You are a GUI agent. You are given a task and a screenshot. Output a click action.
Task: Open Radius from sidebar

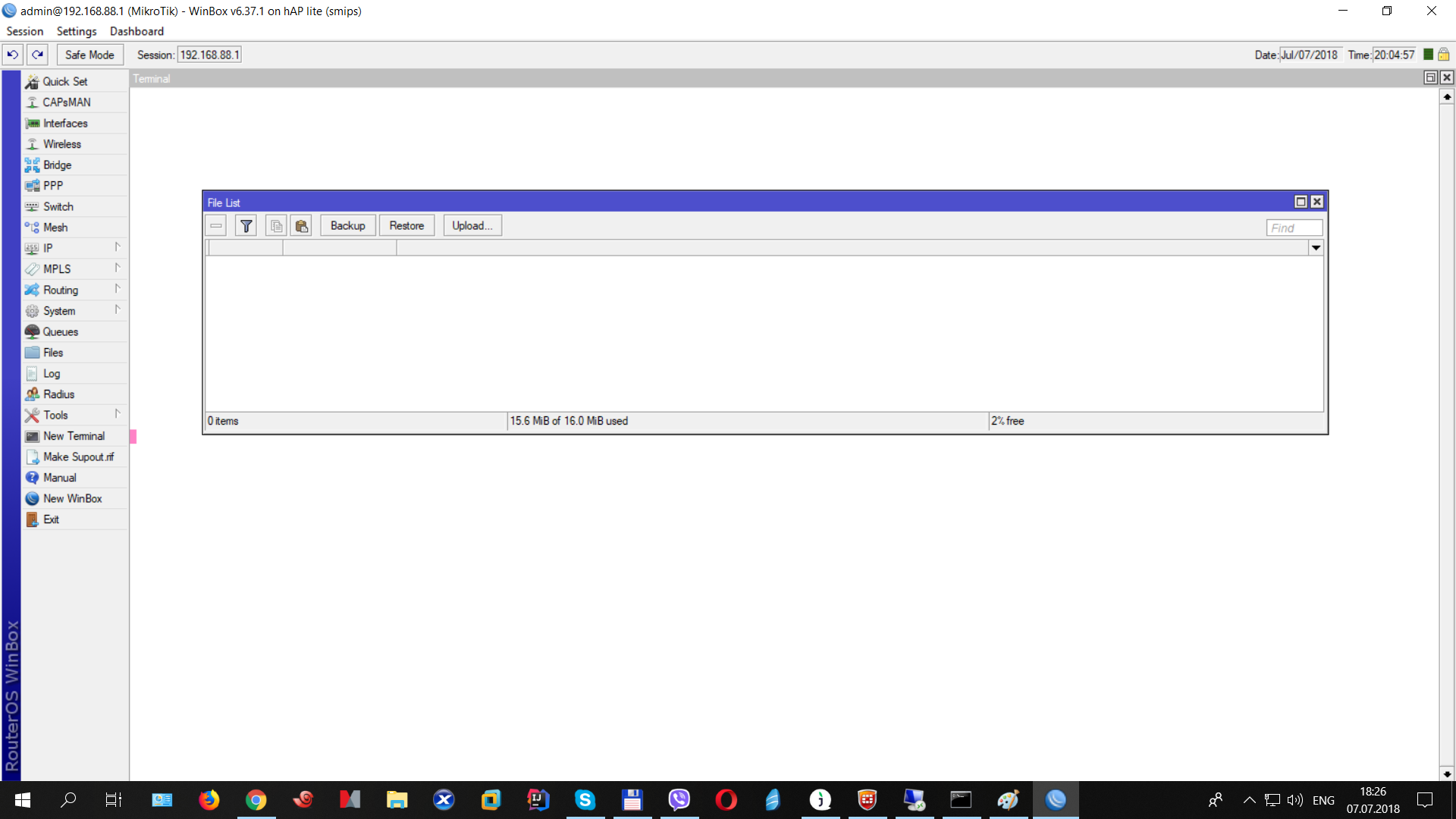75,394
